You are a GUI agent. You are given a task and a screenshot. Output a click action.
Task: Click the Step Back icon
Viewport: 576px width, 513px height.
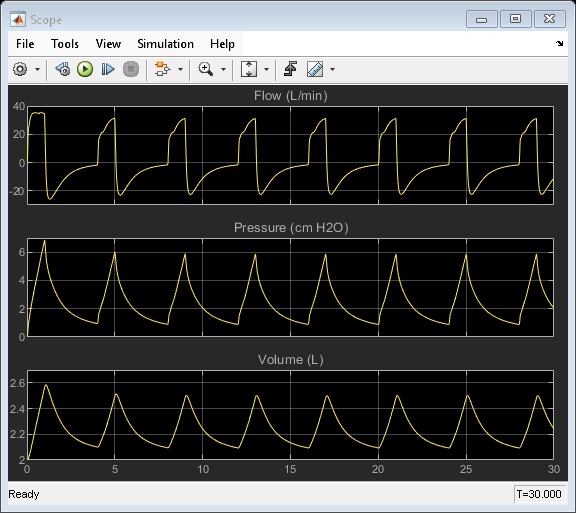[x=63, y=69]
